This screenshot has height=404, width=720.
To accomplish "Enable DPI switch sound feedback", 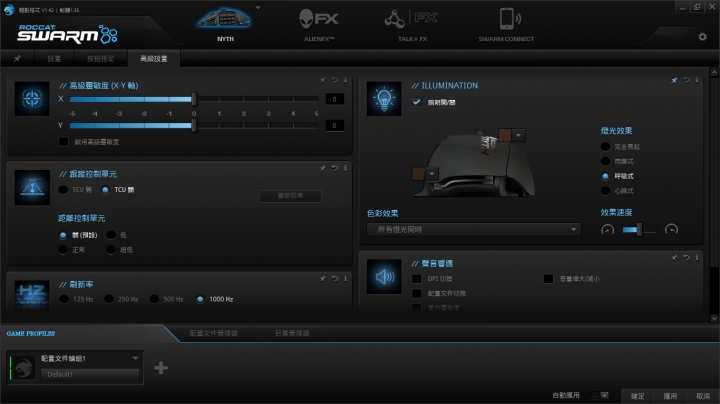I will (416, 279).
